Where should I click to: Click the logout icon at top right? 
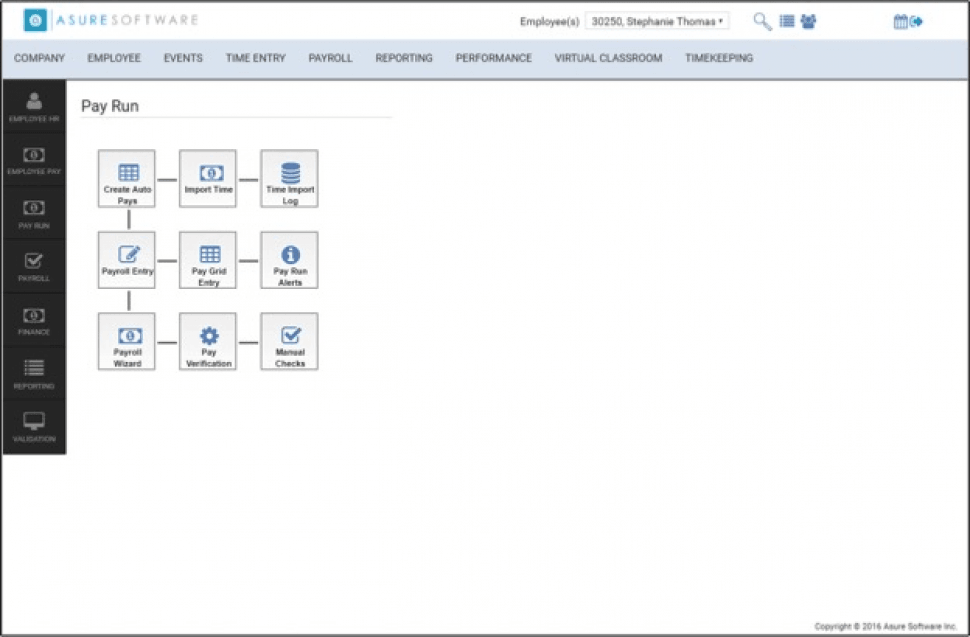[917, 20]
